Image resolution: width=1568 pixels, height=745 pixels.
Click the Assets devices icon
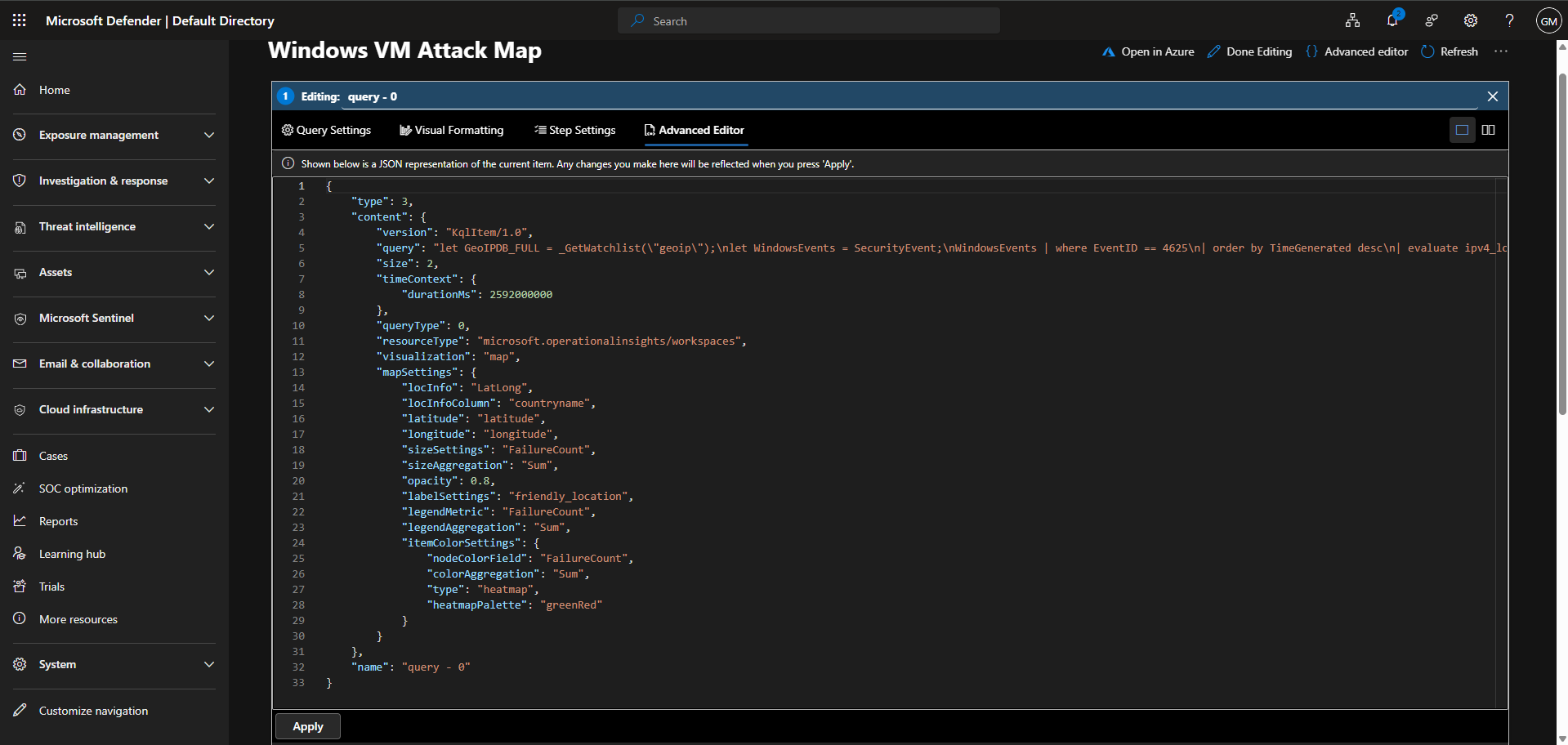[20, 272]
